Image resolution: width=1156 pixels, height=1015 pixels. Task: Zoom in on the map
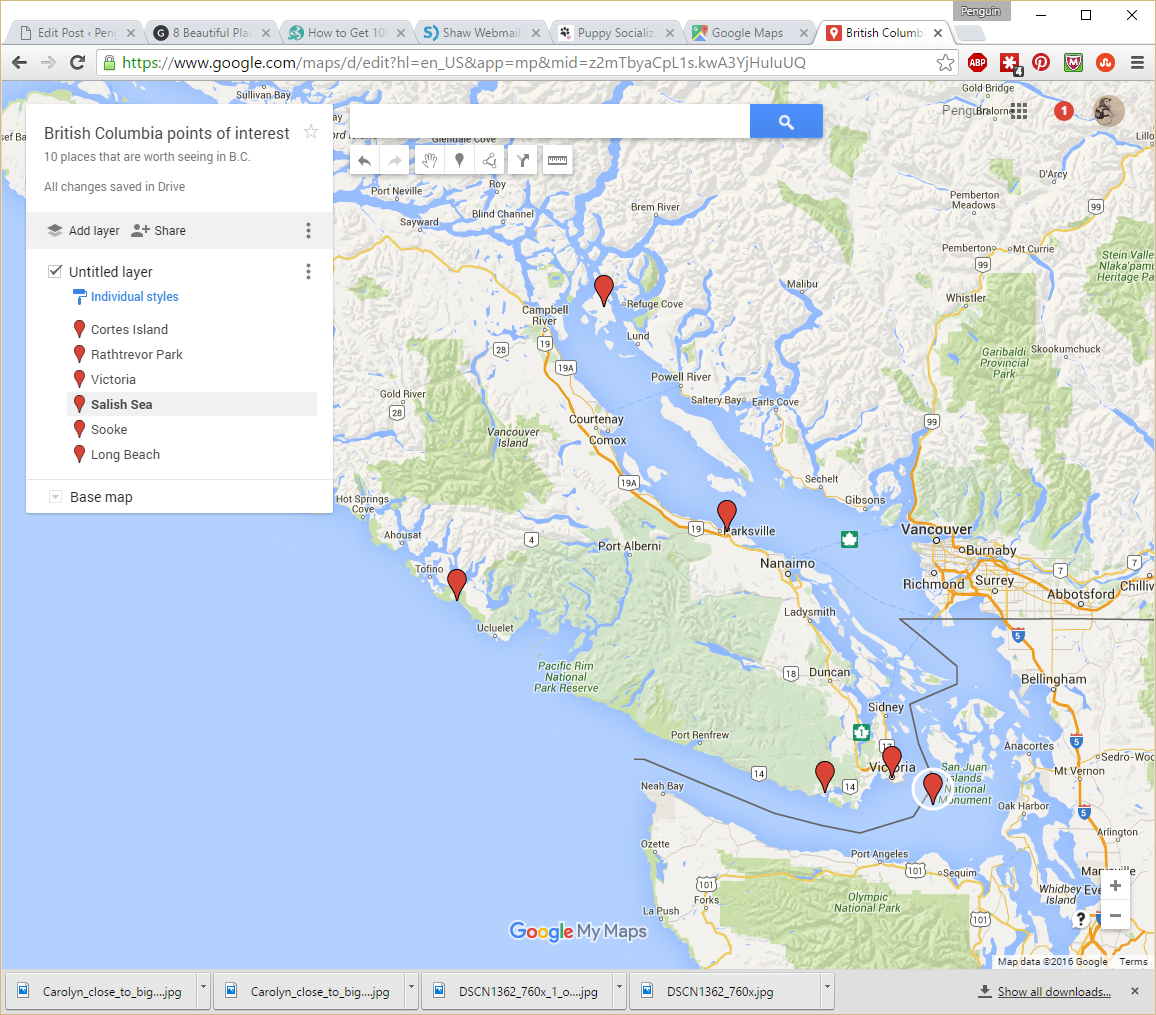(x=1115, y=885)
